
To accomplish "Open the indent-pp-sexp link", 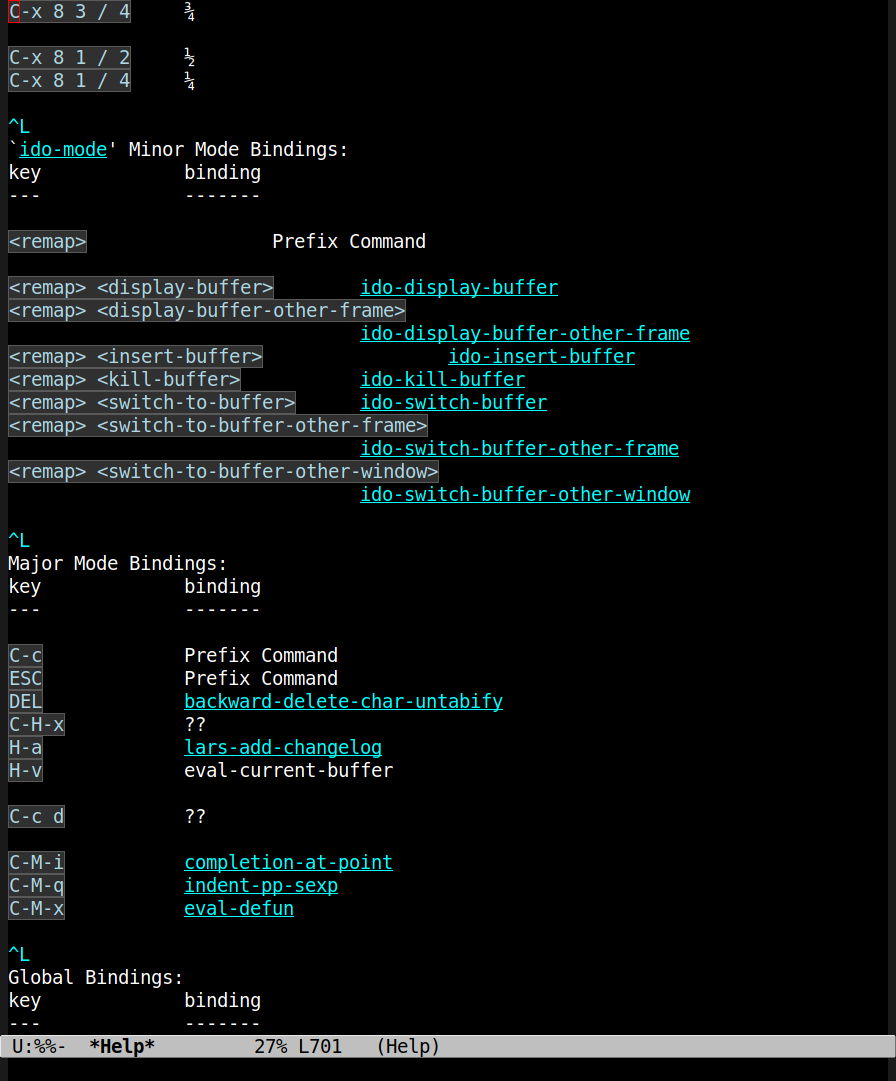I will coord(261,885).
